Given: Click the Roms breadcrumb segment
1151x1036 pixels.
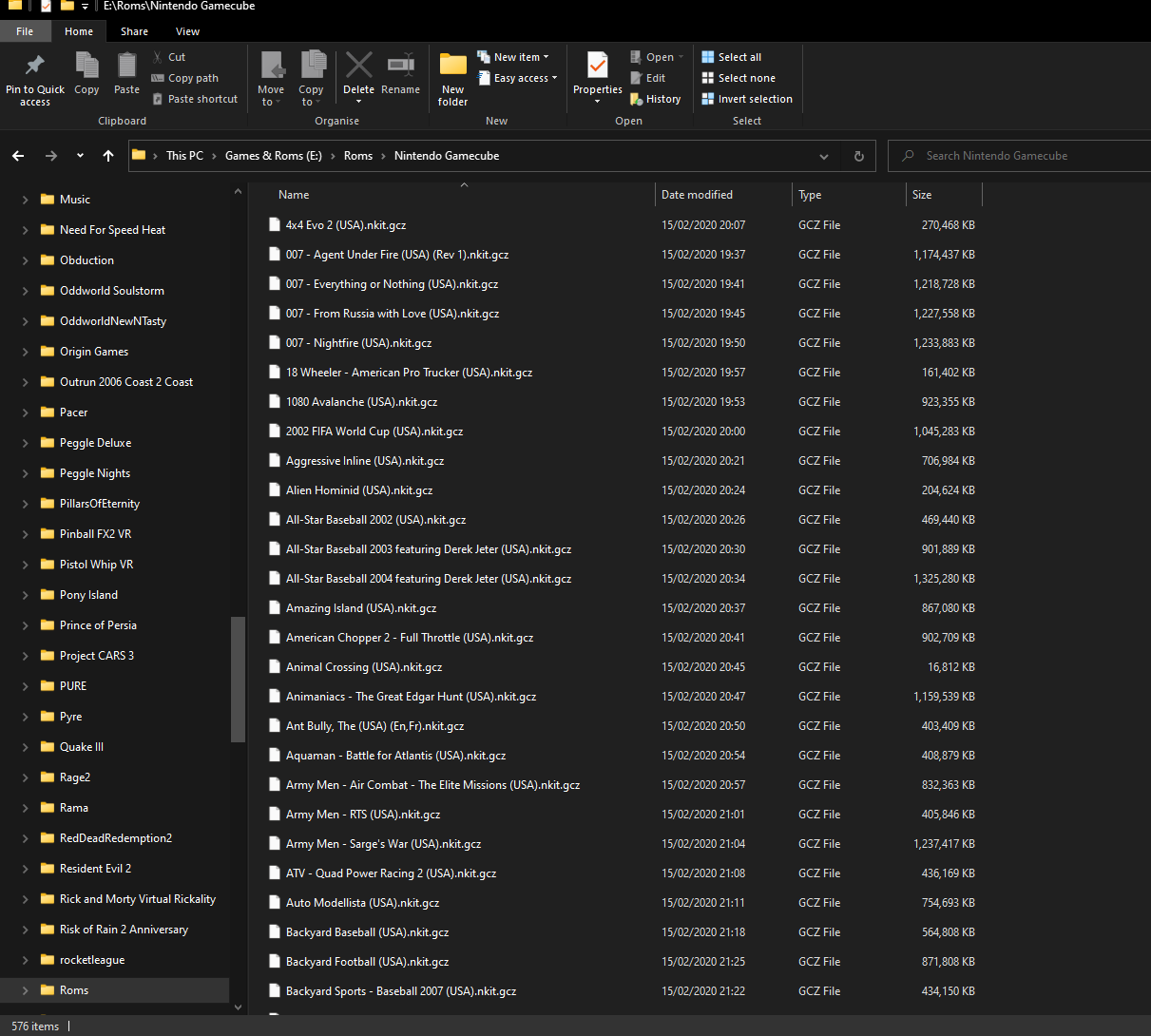Looking at the screenshot, I should click(358, 156).
